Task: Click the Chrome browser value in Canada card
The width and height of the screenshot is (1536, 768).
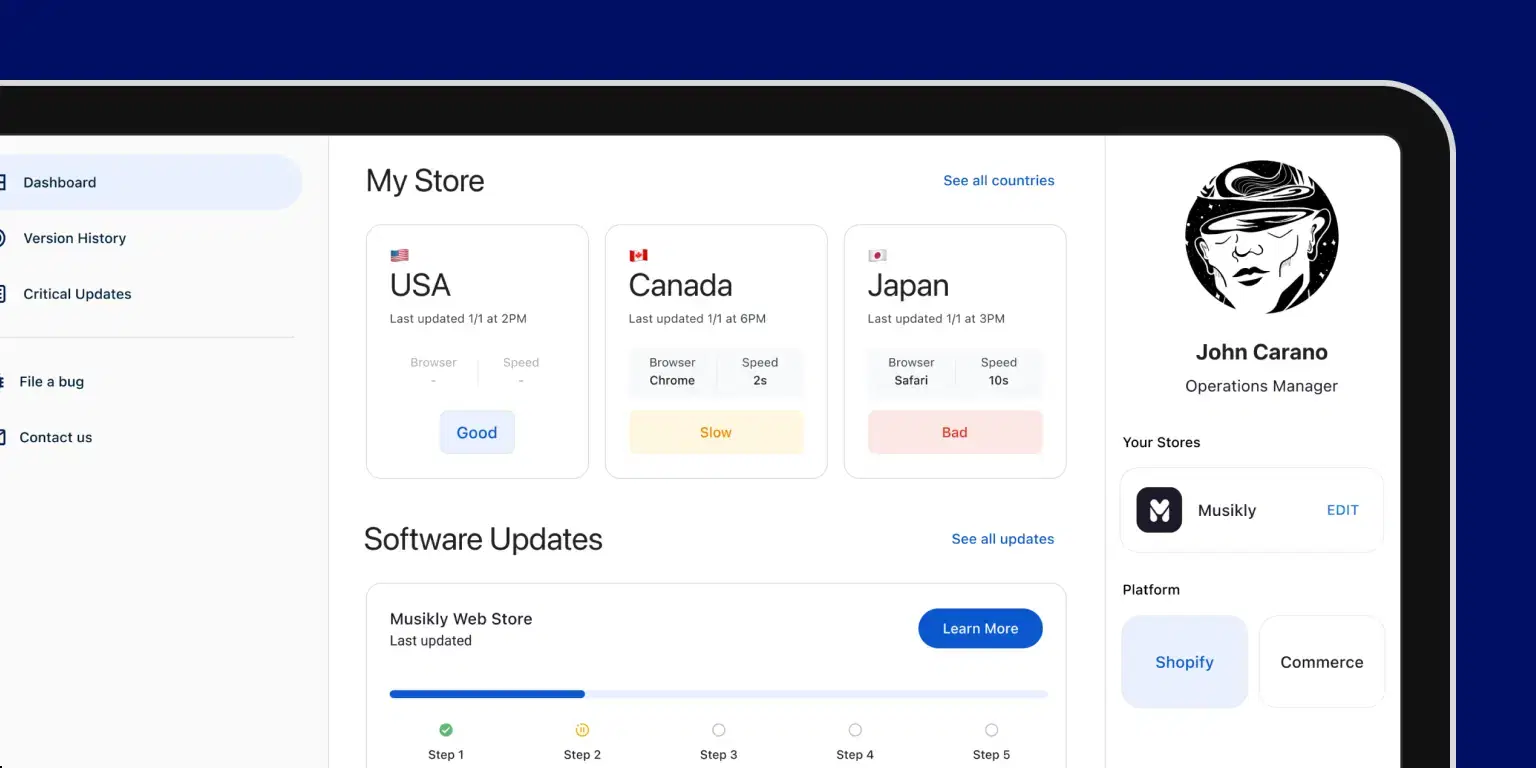Action: pos(672,381)
